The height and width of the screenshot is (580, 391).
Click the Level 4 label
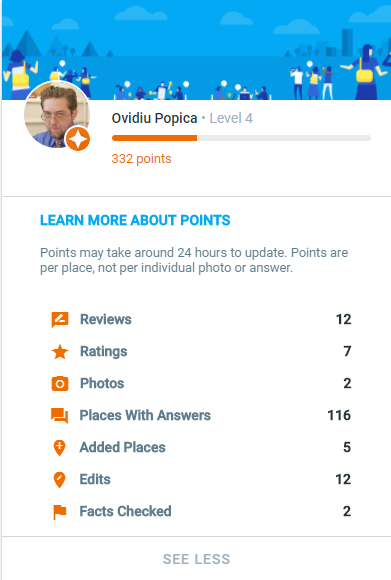point(231,118)
